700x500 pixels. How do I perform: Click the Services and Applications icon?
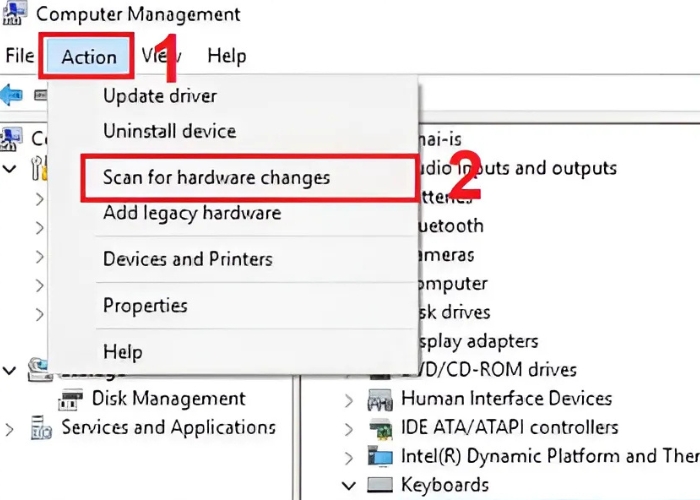(x=41, y=428)
